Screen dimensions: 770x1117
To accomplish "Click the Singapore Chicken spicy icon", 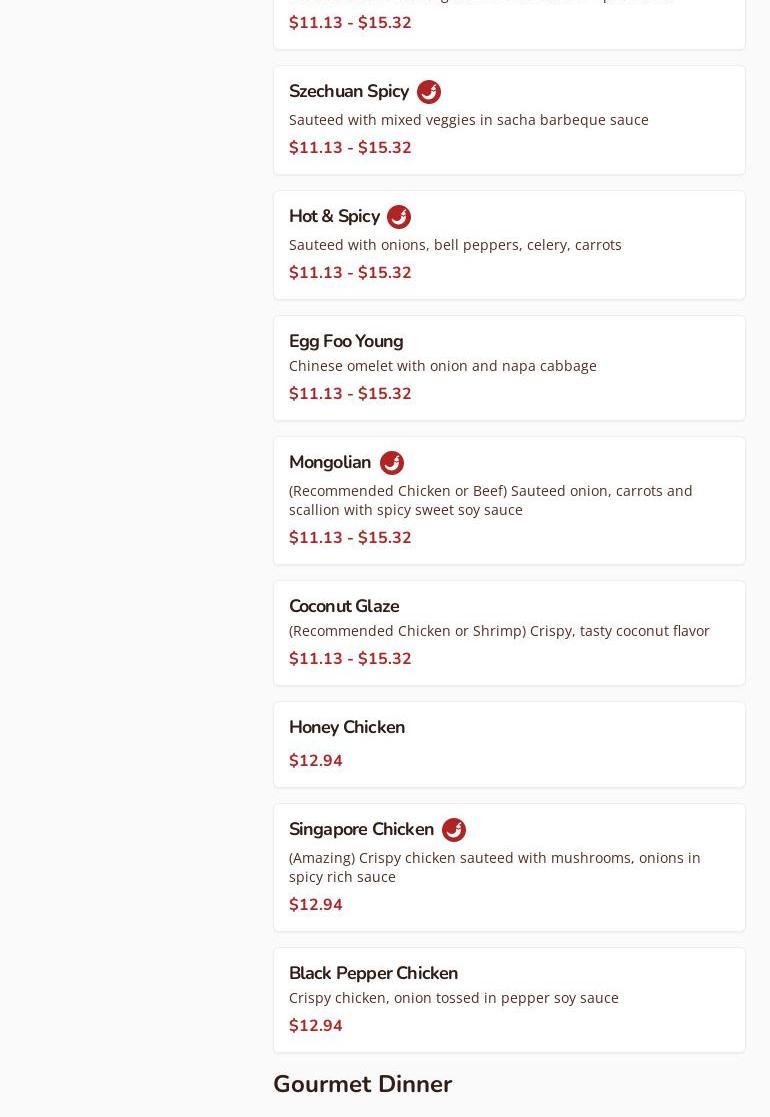I will point(454,830).
